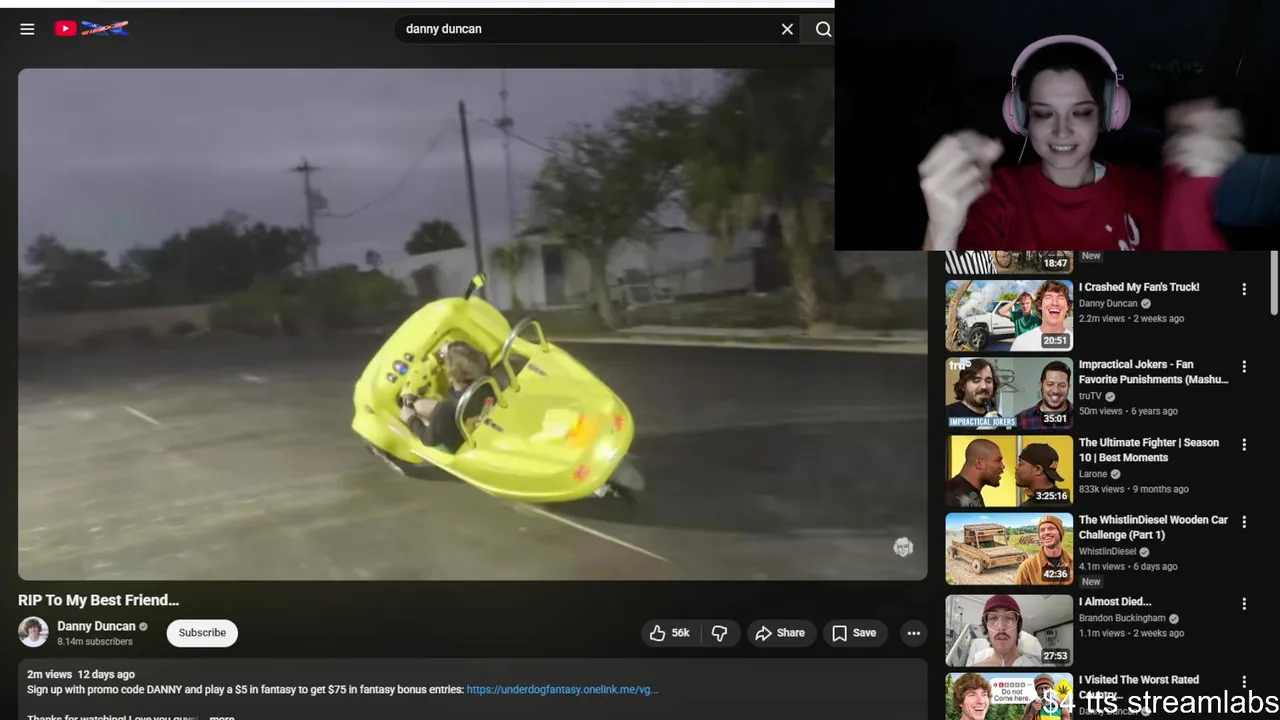Open 'I Visited The Worst Rated' thumbnail

pos(1009,696)
